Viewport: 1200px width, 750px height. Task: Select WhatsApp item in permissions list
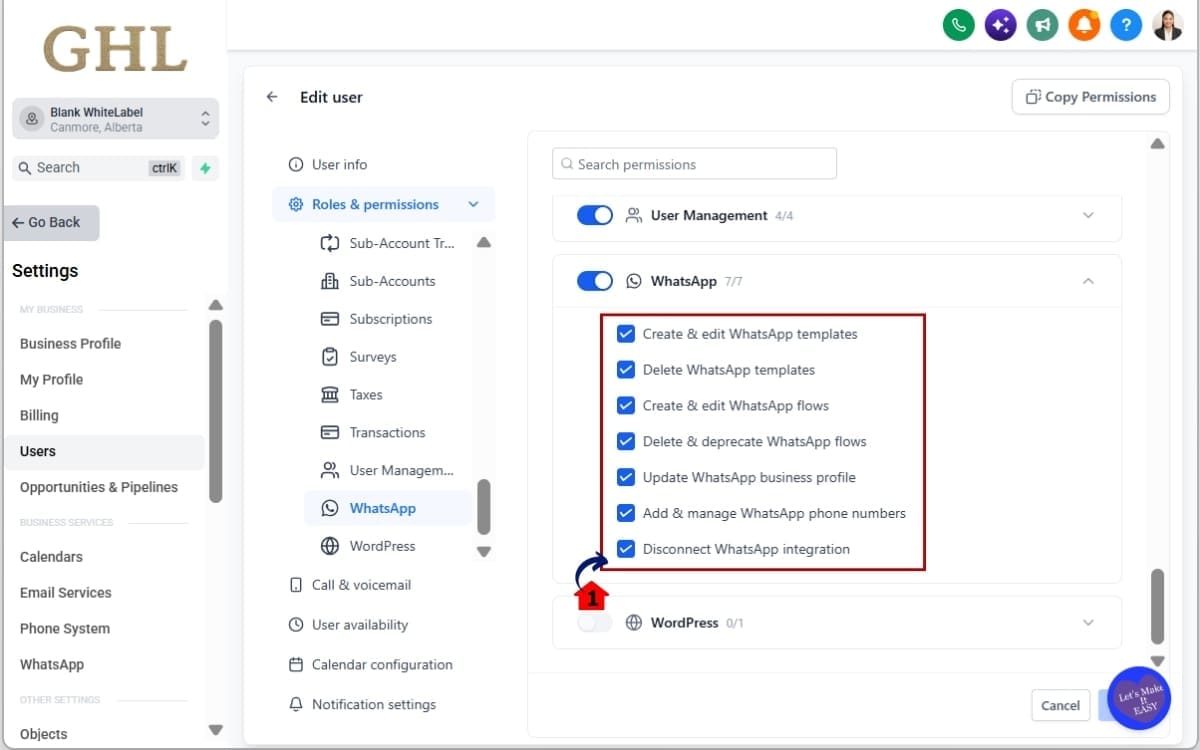pos(388,508)
